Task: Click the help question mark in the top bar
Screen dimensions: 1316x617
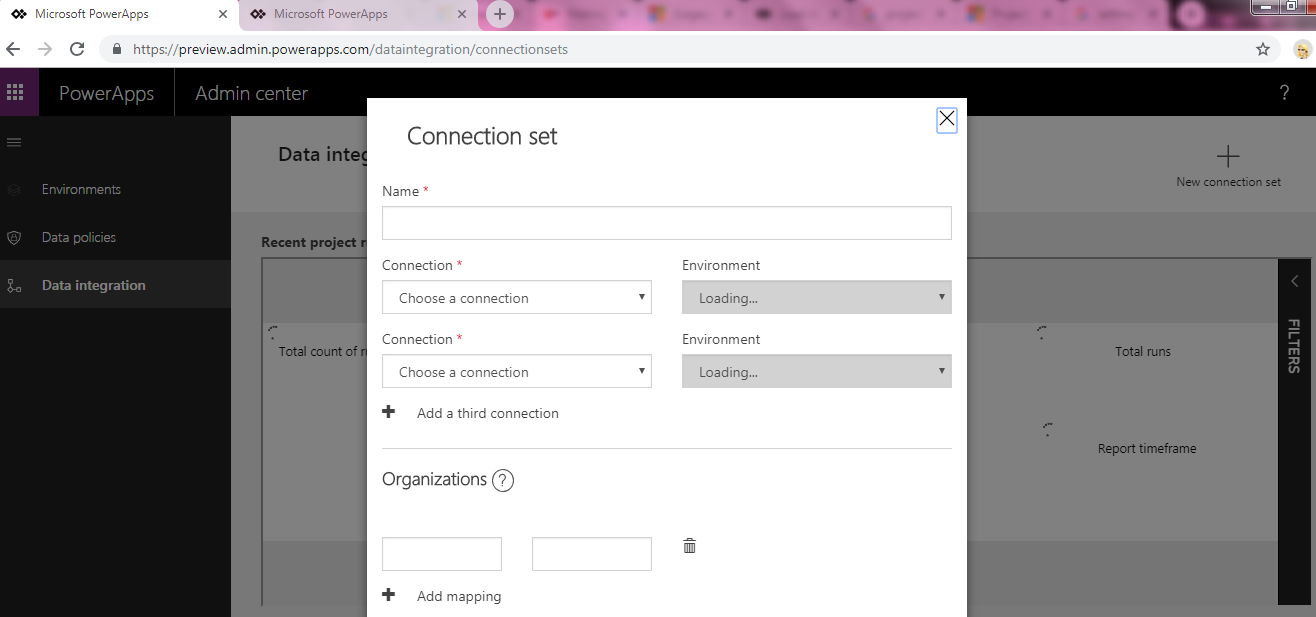Action: (1284, 92)
